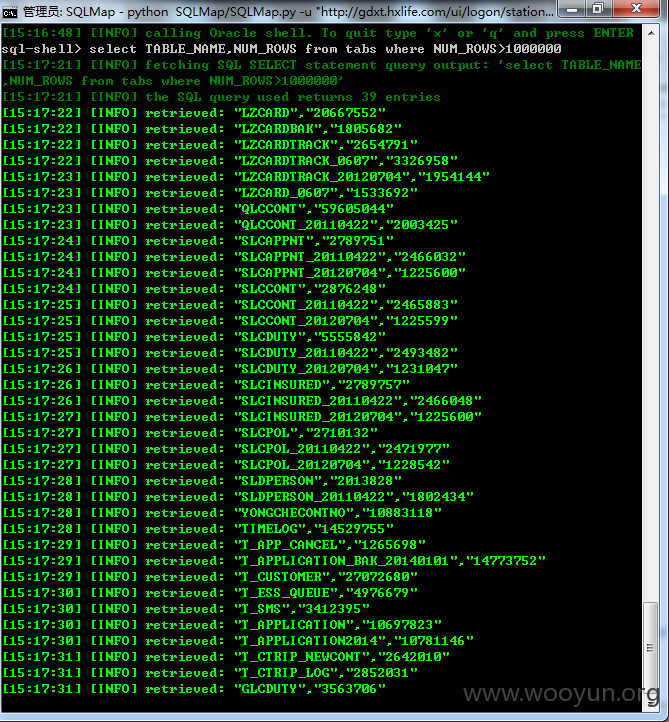Click the row "T_SMS","3412395"
669x722 pixels.
tap(186, 609)
